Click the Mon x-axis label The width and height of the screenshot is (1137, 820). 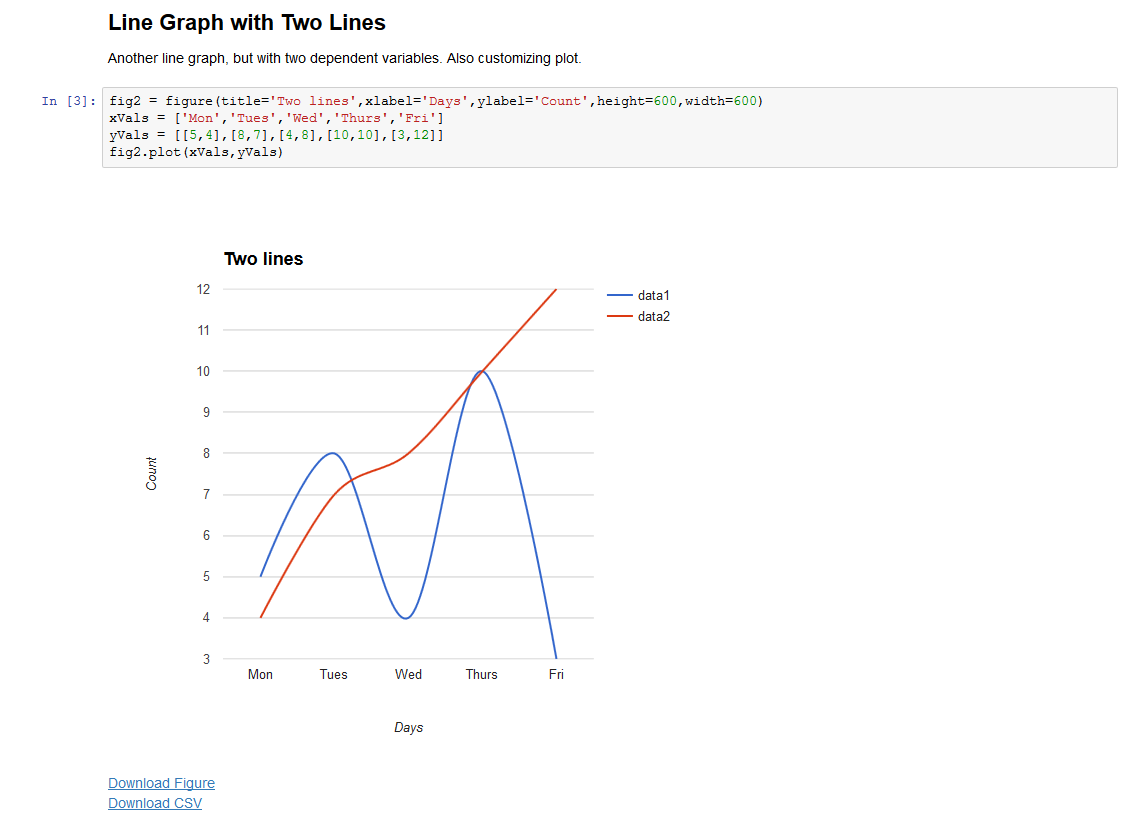(260, 674)
